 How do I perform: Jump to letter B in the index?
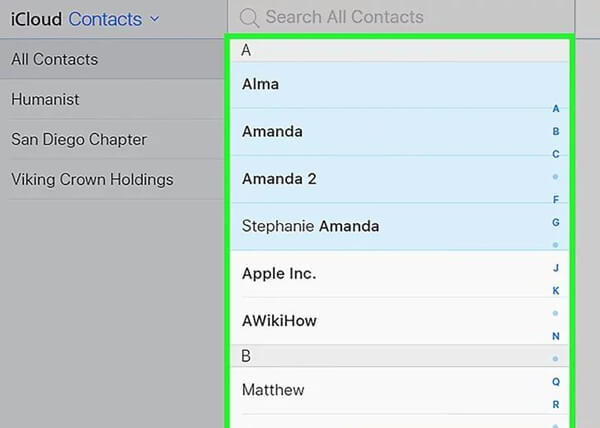click(x=556, y=131)
